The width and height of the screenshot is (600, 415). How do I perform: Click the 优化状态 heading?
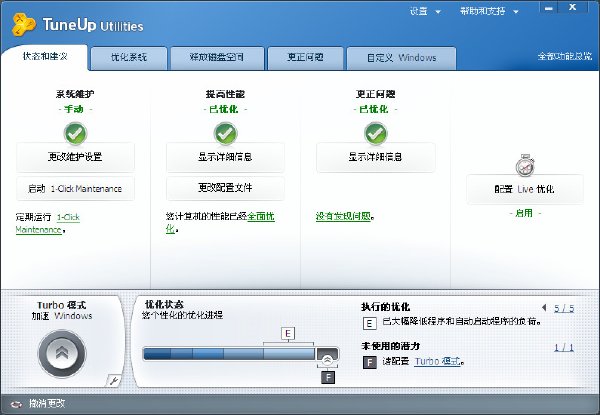click(164, 305)
